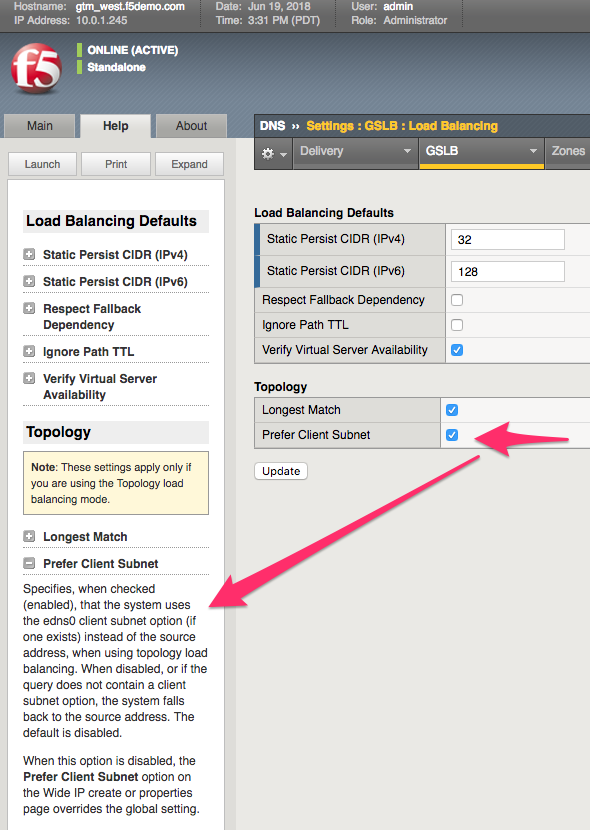The width and height of the screenshot is (590, 830).
Task: Expand Respect Fallback Dependency help plus icon
Action: pos(29,308)
